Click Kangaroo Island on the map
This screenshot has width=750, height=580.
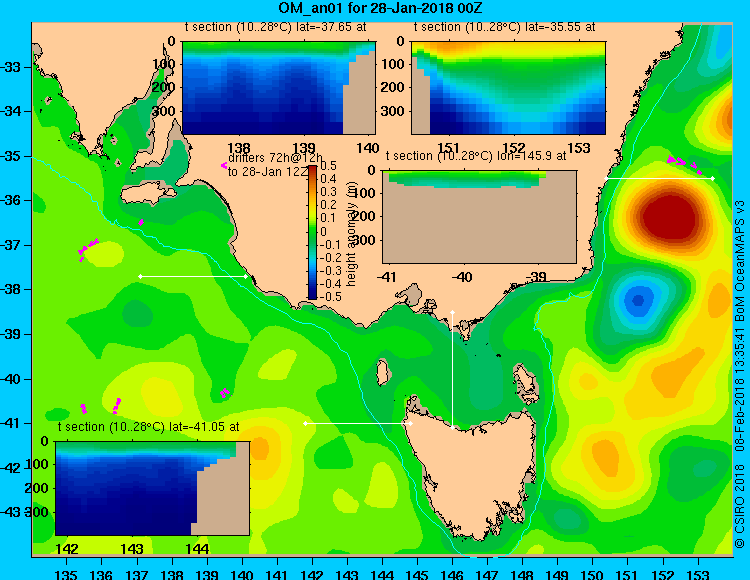148,194
